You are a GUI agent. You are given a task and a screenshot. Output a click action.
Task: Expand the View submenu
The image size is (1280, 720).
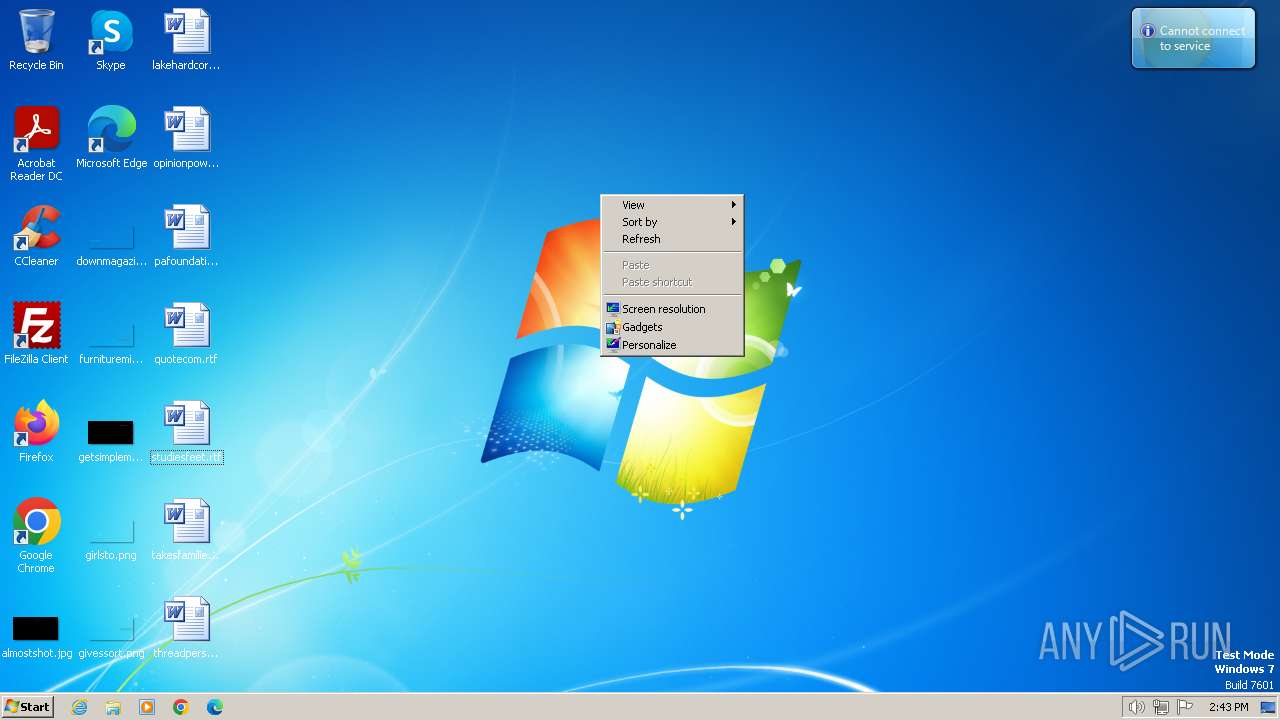[672, 205]
